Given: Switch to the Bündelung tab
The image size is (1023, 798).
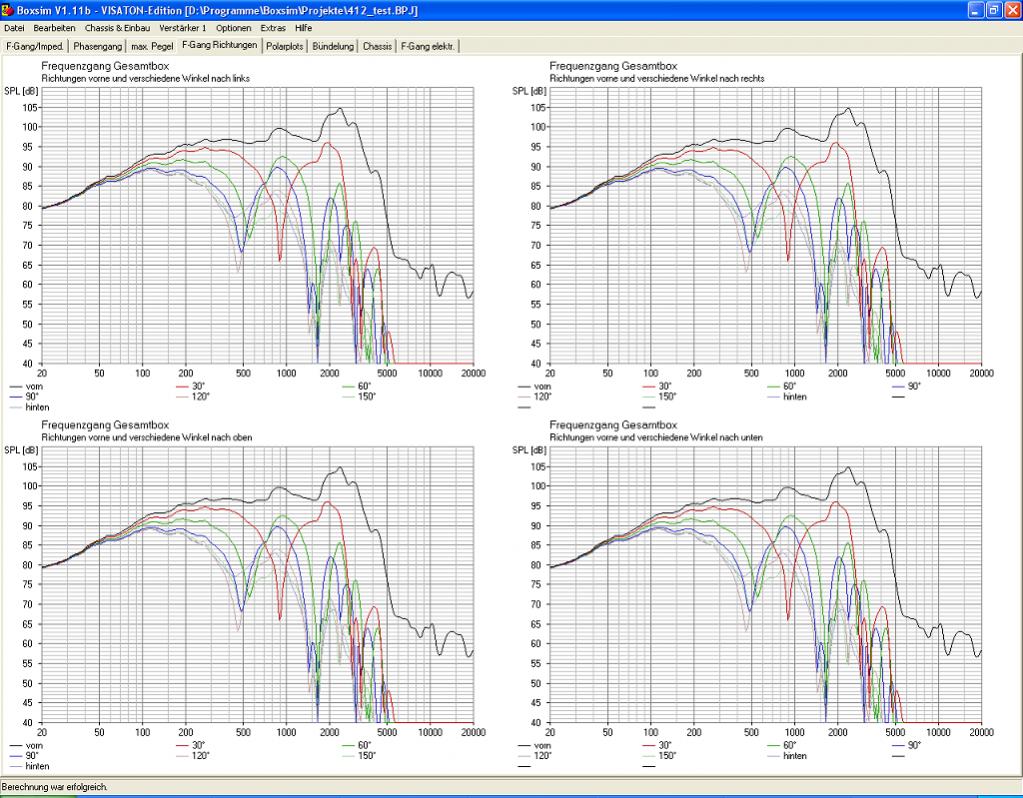Looking at the screenshot, I should click(x=333, y=46).
